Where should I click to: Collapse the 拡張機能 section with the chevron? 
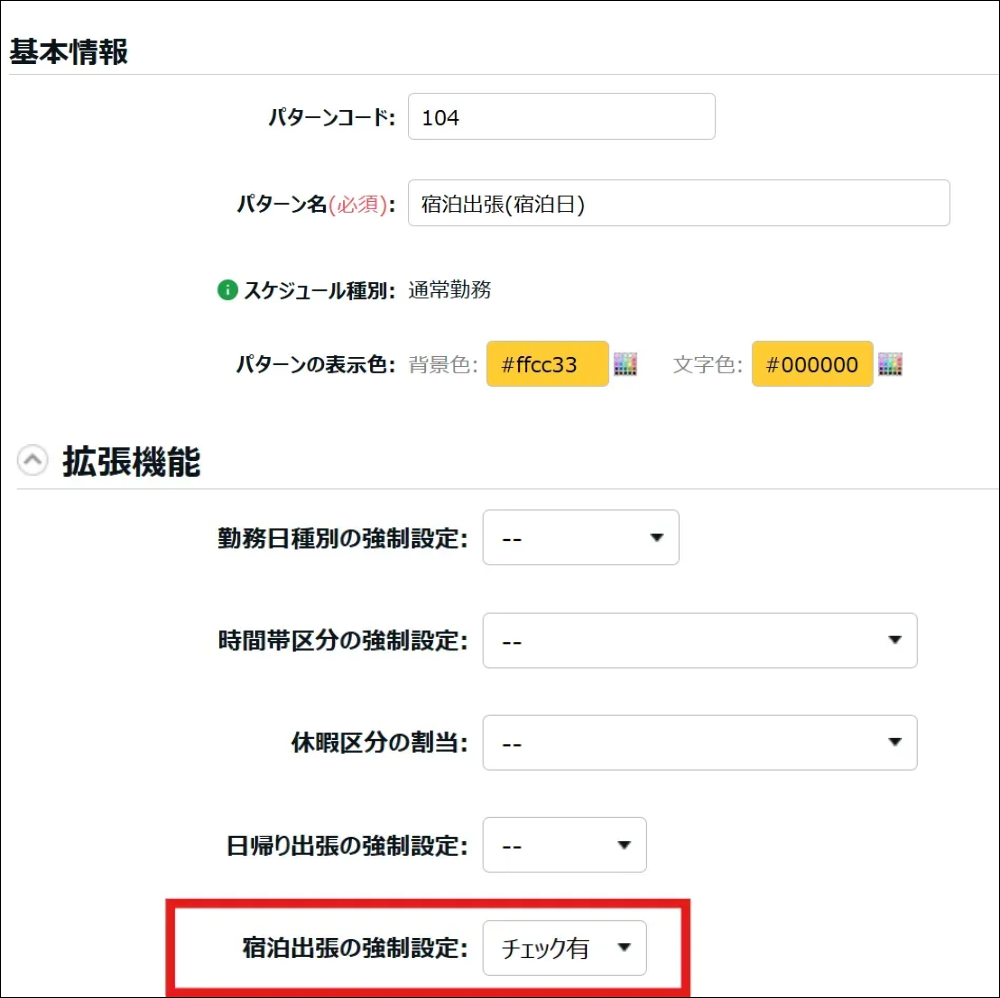(x=33, y=461)
